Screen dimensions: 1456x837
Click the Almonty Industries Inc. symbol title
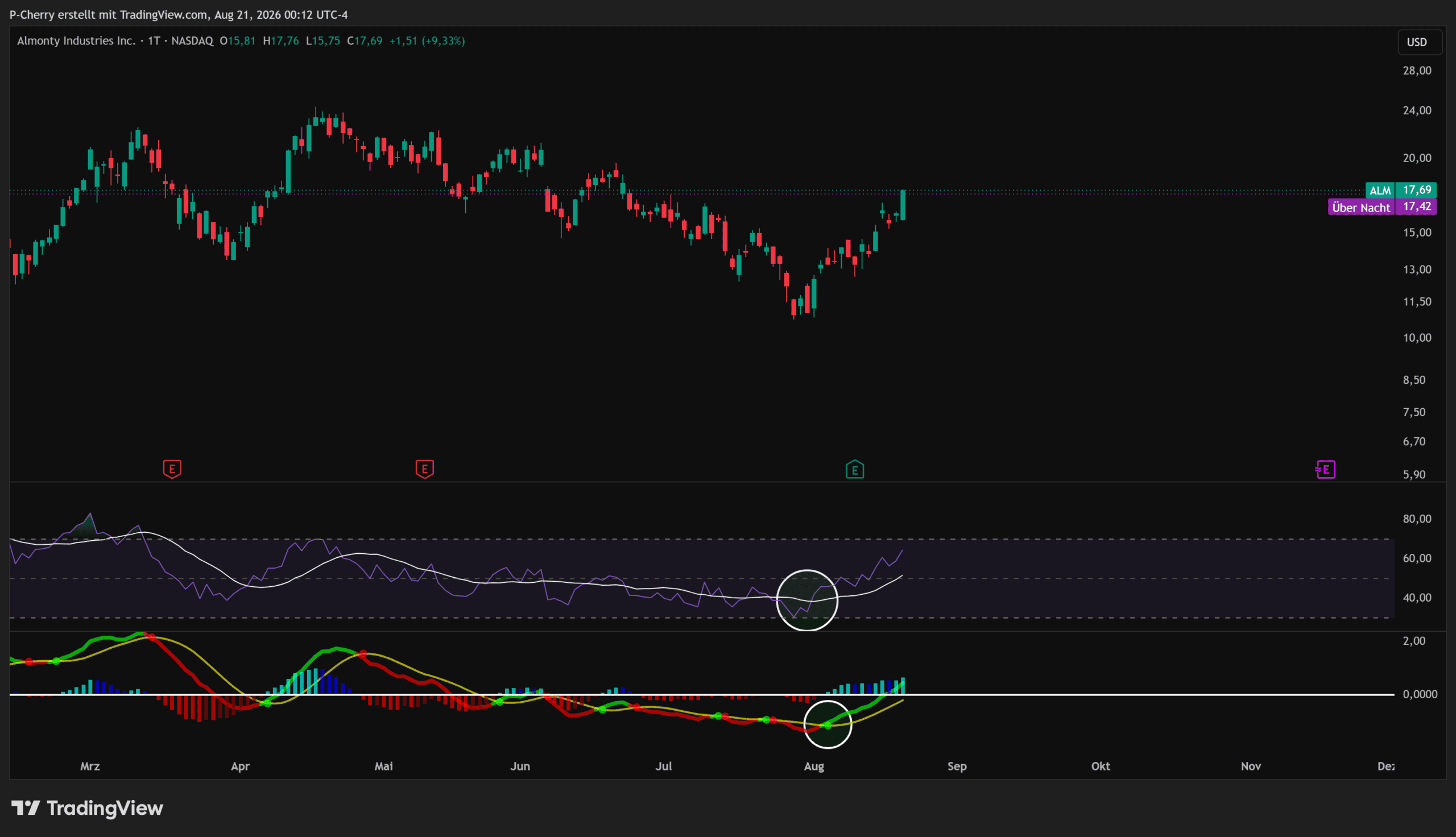pos(76,41)
